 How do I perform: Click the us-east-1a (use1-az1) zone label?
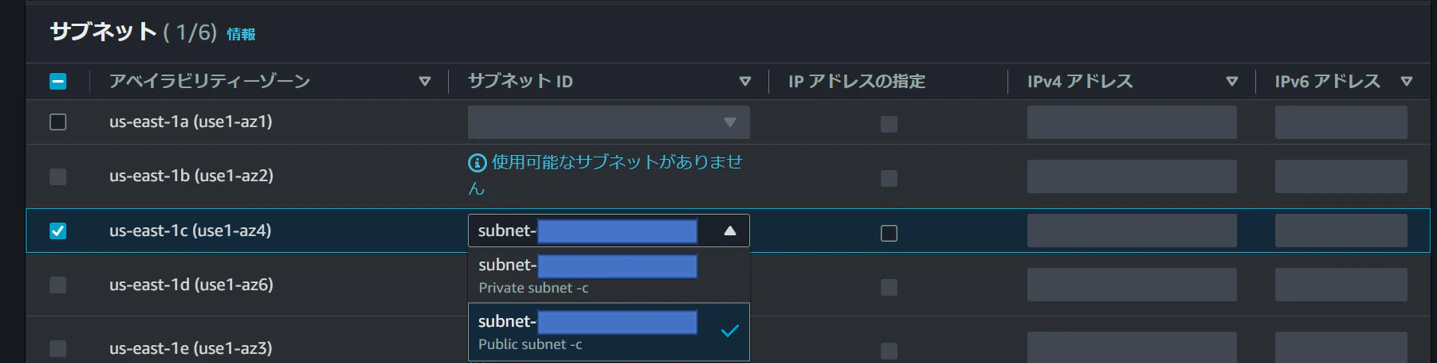tap(191, 122)
